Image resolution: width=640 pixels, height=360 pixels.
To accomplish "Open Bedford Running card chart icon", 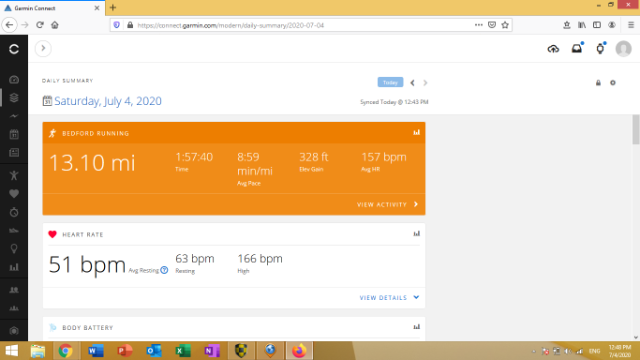I will pos(416,133).
